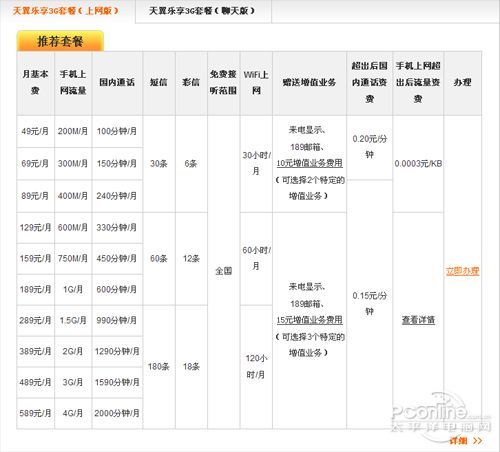Open the 查看详情 link
This screenshot has width=500, height=452.
[x=418, y=320]
